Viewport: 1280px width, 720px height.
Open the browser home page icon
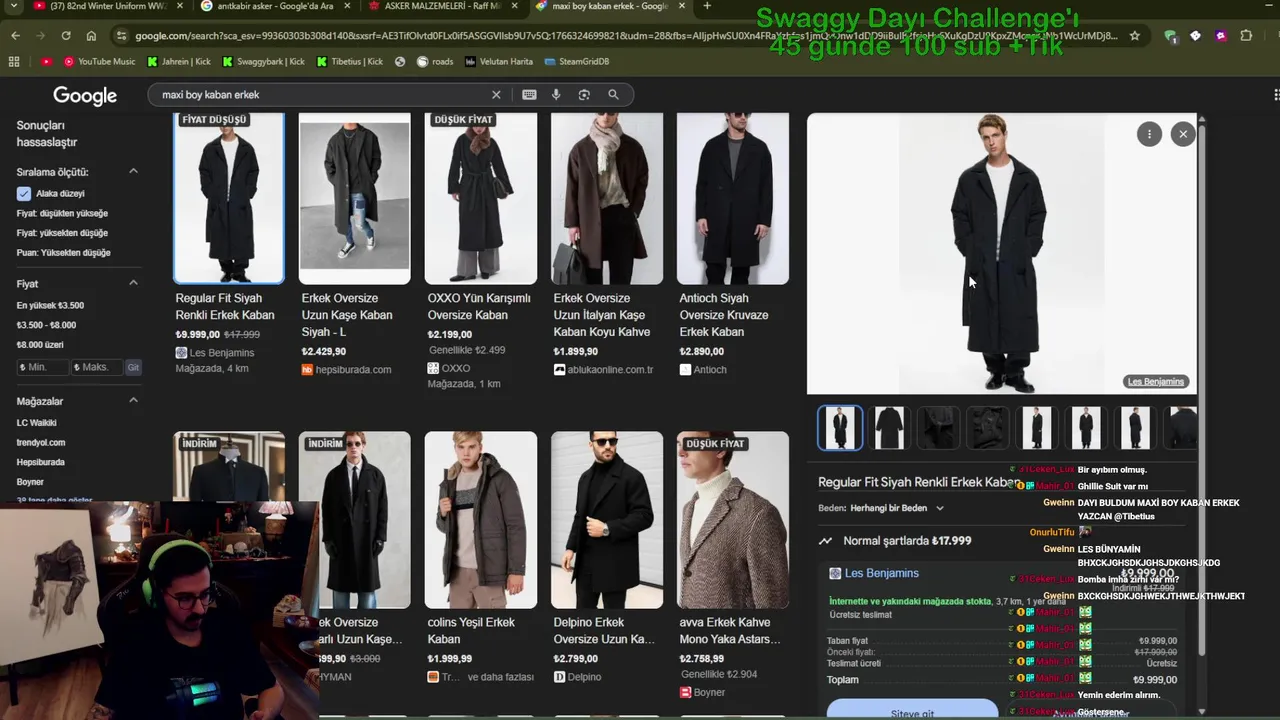(x=91, y=36)
